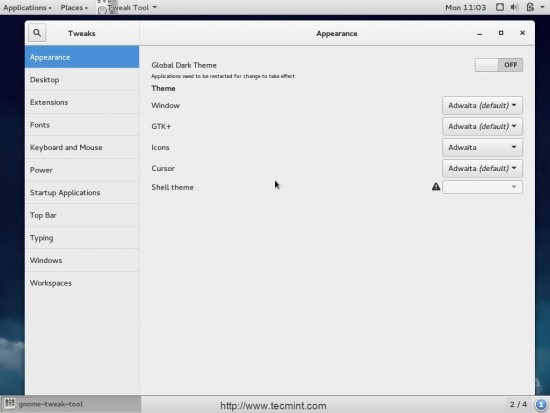Expand the empty Shell theme dropdown
550x413 pixels.
coord(482,187)
